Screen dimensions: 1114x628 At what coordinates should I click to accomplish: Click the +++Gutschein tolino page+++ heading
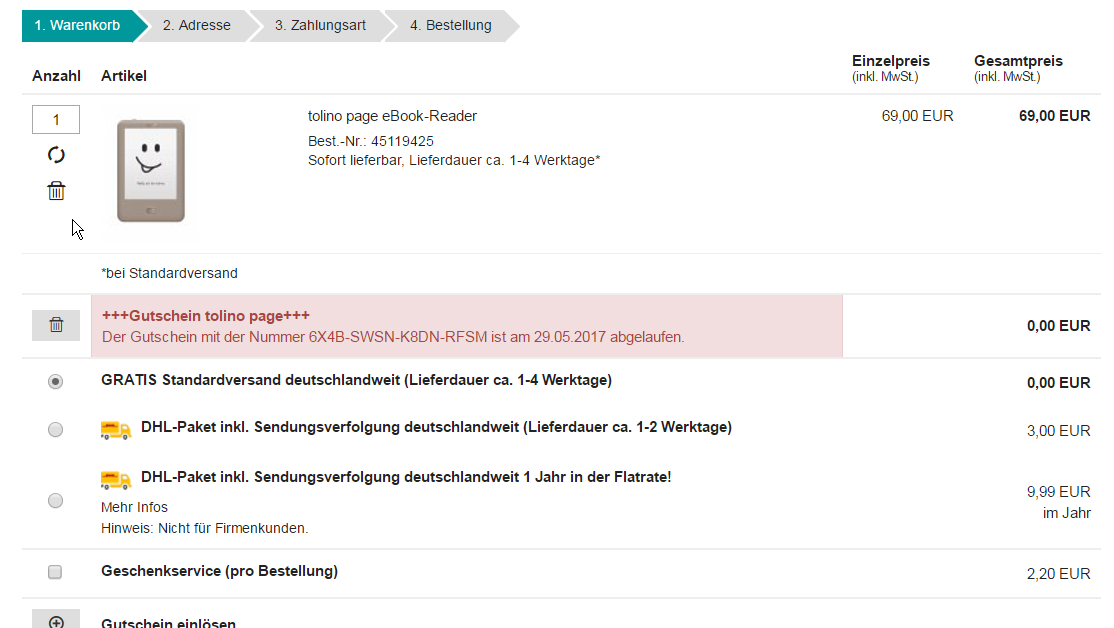point(206,315)
